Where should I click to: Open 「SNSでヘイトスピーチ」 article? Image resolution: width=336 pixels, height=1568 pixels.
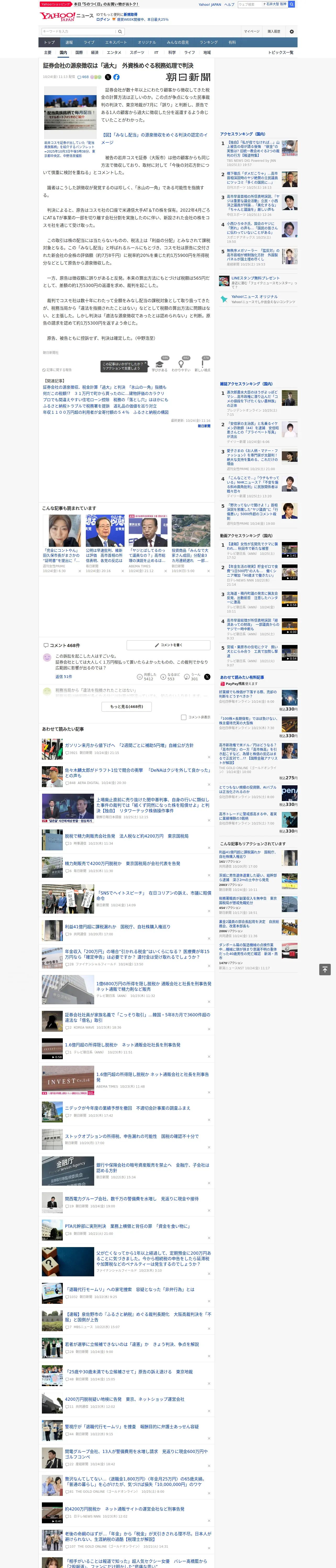click(154, 896)
